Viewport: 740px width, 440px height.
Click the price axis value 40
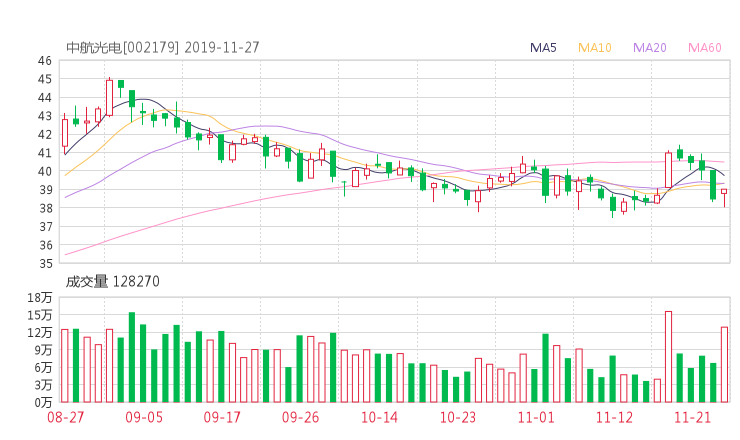45,171
